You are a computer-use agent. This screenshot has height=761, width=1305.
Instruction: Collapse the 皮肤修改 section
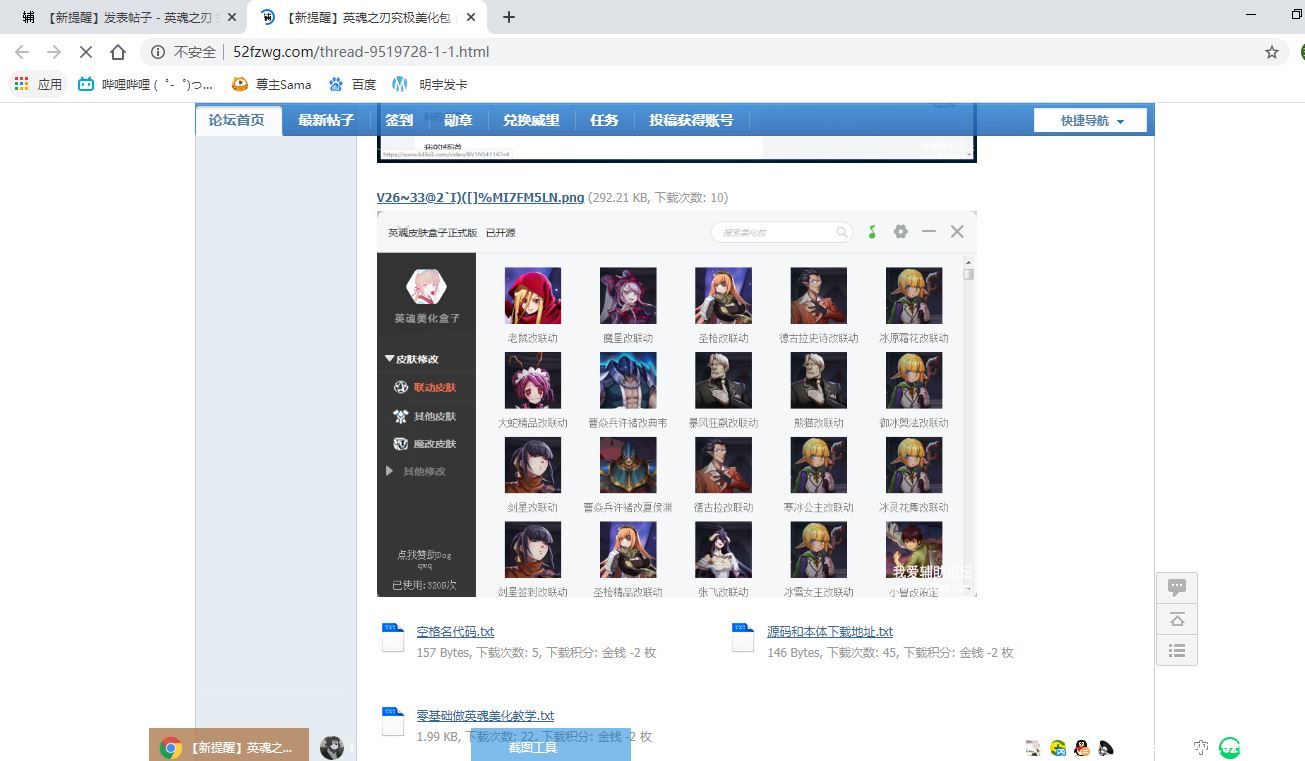[x=412, y=359]
